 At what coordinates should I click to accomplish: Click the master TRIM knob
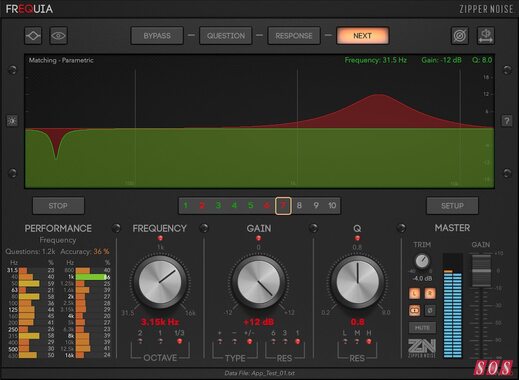pos(422,261)
